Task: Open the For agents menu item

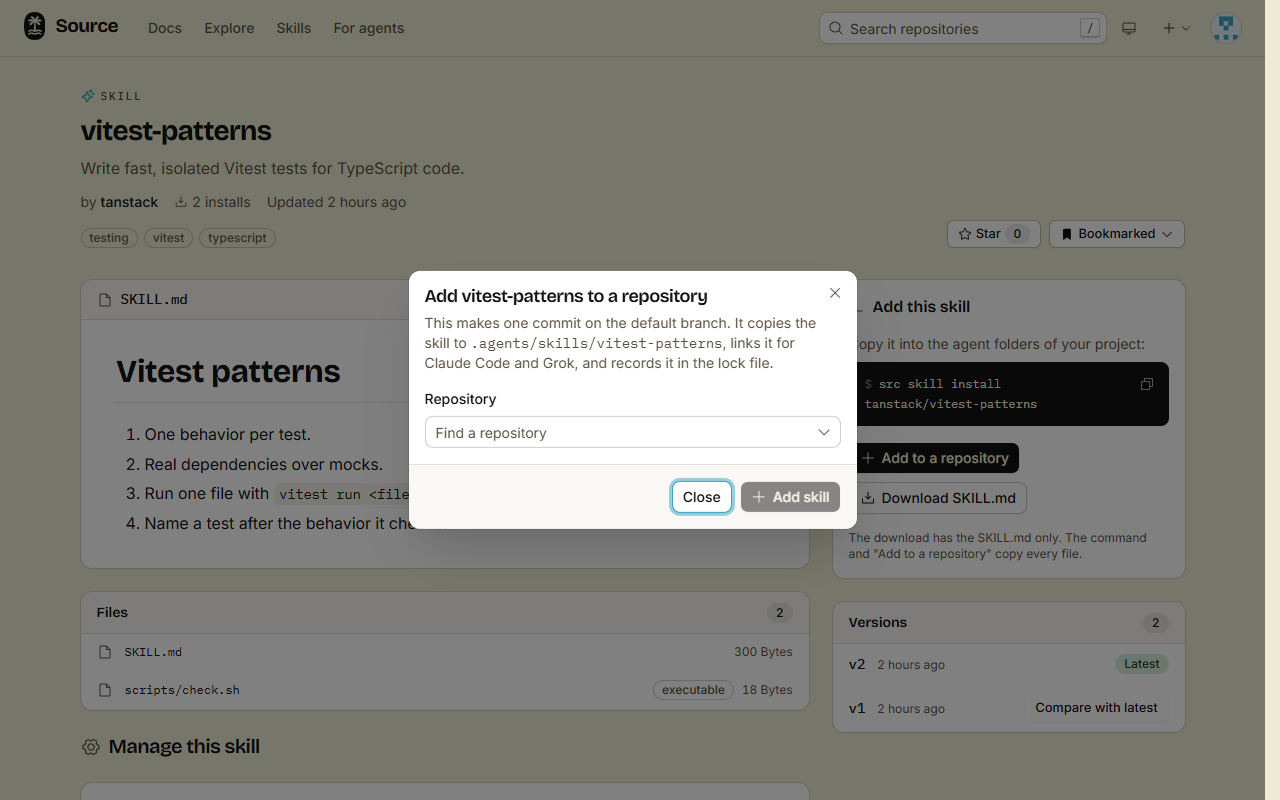Action: click(x=369, y=28)
